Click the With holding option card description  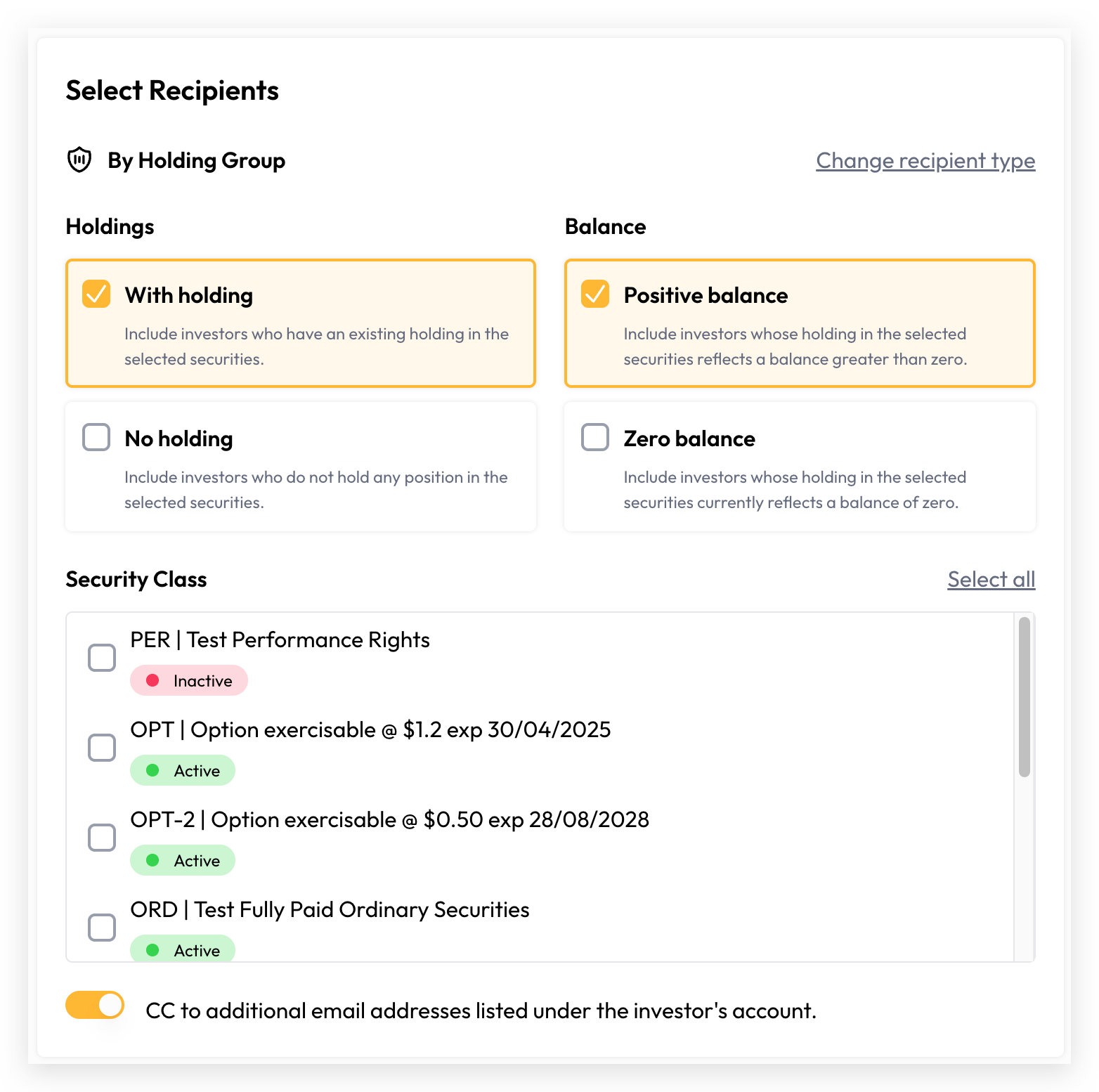(316, 346)
